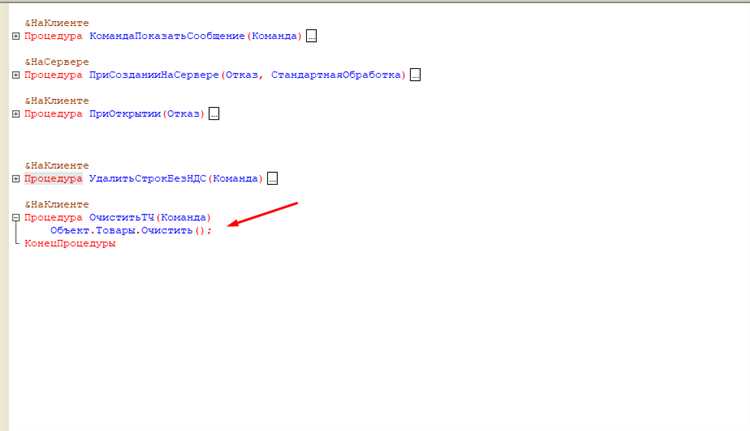Click the &НаКлиенте directive above ОчиститьТЧ
Viewport: 750px width, 431px height.
[57, 205]
